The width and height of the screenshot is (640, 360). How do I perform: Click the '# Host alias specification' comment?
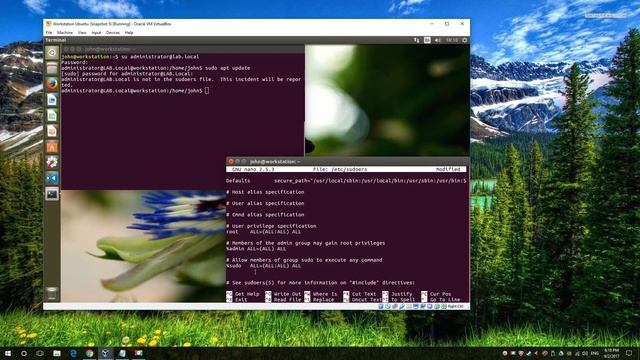click(265, 192)
